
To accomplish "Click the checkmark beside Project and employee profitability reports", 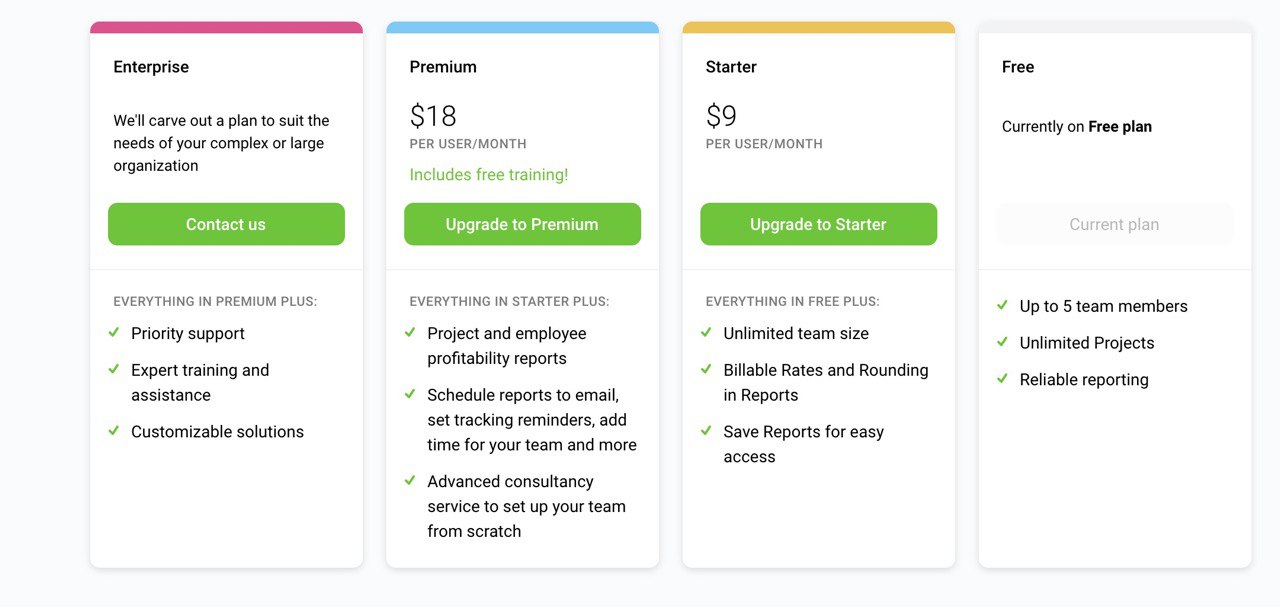I will pos(410,332).
